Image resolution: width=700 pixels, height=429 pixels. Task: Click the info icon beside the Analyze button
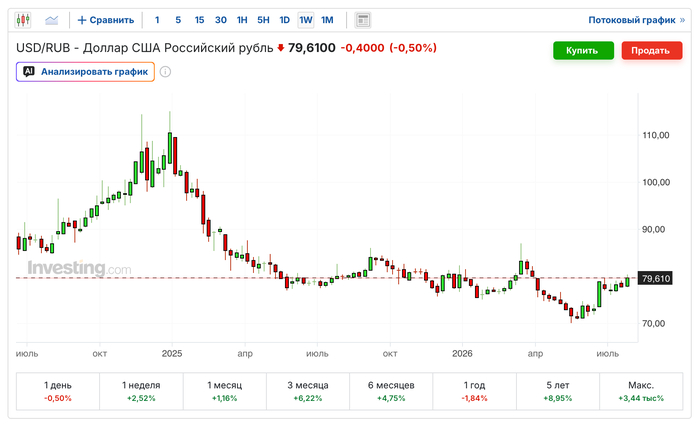(x=165, y=72)
